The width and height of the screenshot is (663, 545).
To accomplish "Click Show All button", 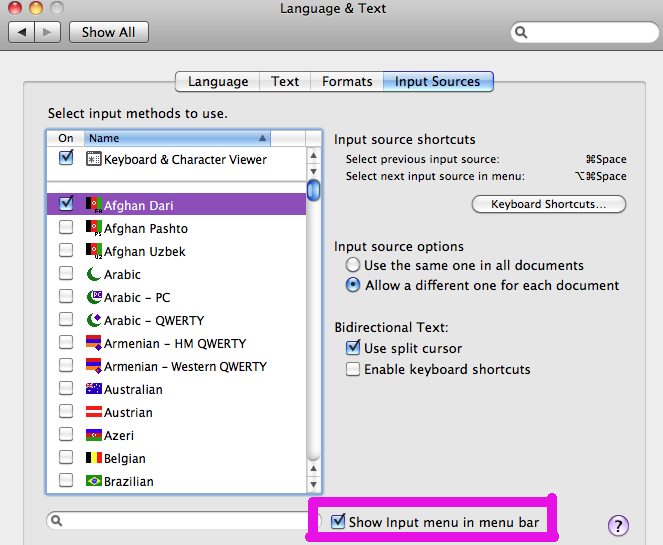I will tap(109, 32).
